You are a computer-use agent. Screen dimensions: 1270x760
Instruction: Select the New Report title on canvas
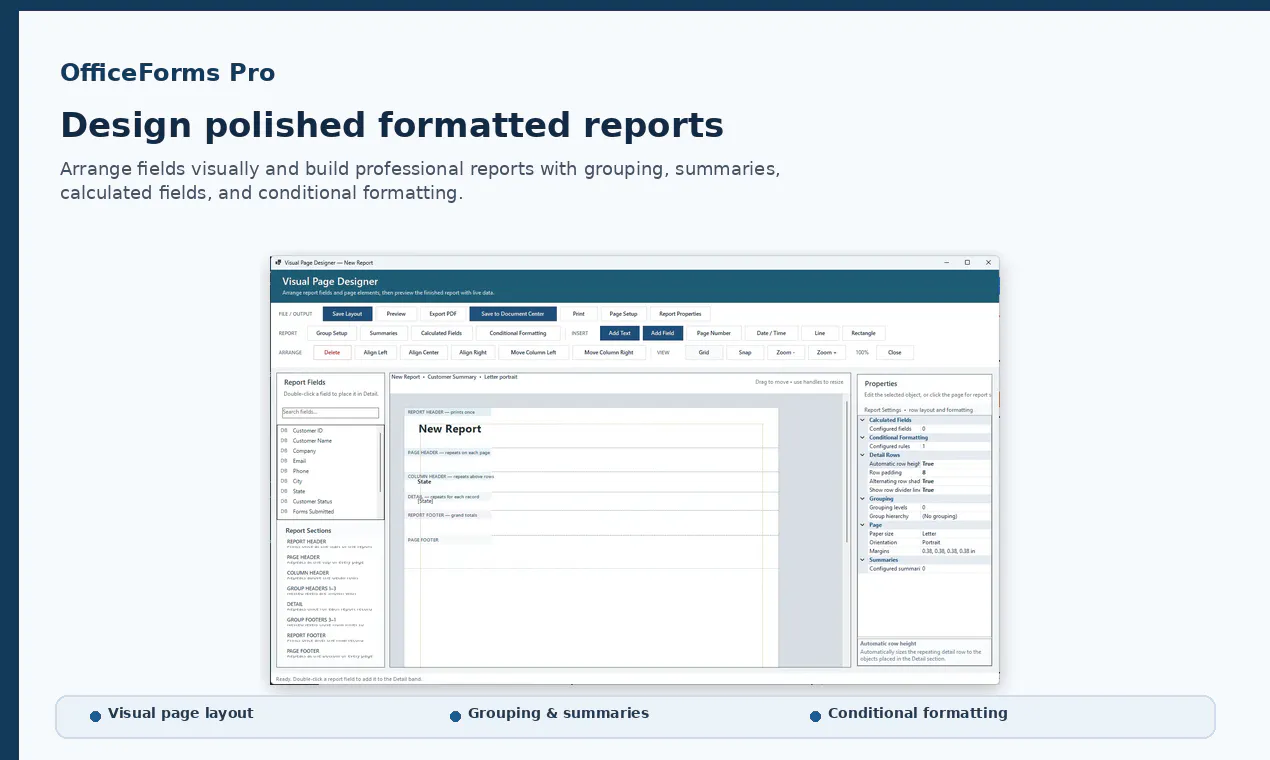[x=450, y=429]
